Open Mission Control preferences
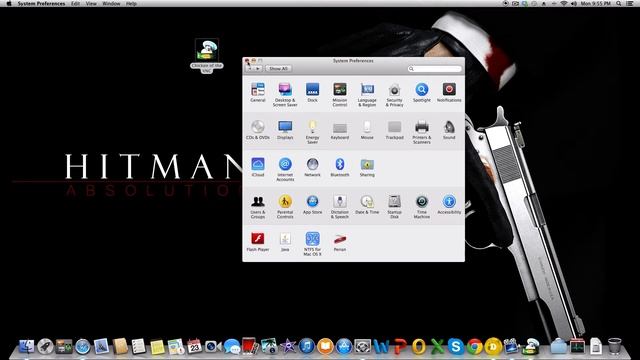 [340, 94]
